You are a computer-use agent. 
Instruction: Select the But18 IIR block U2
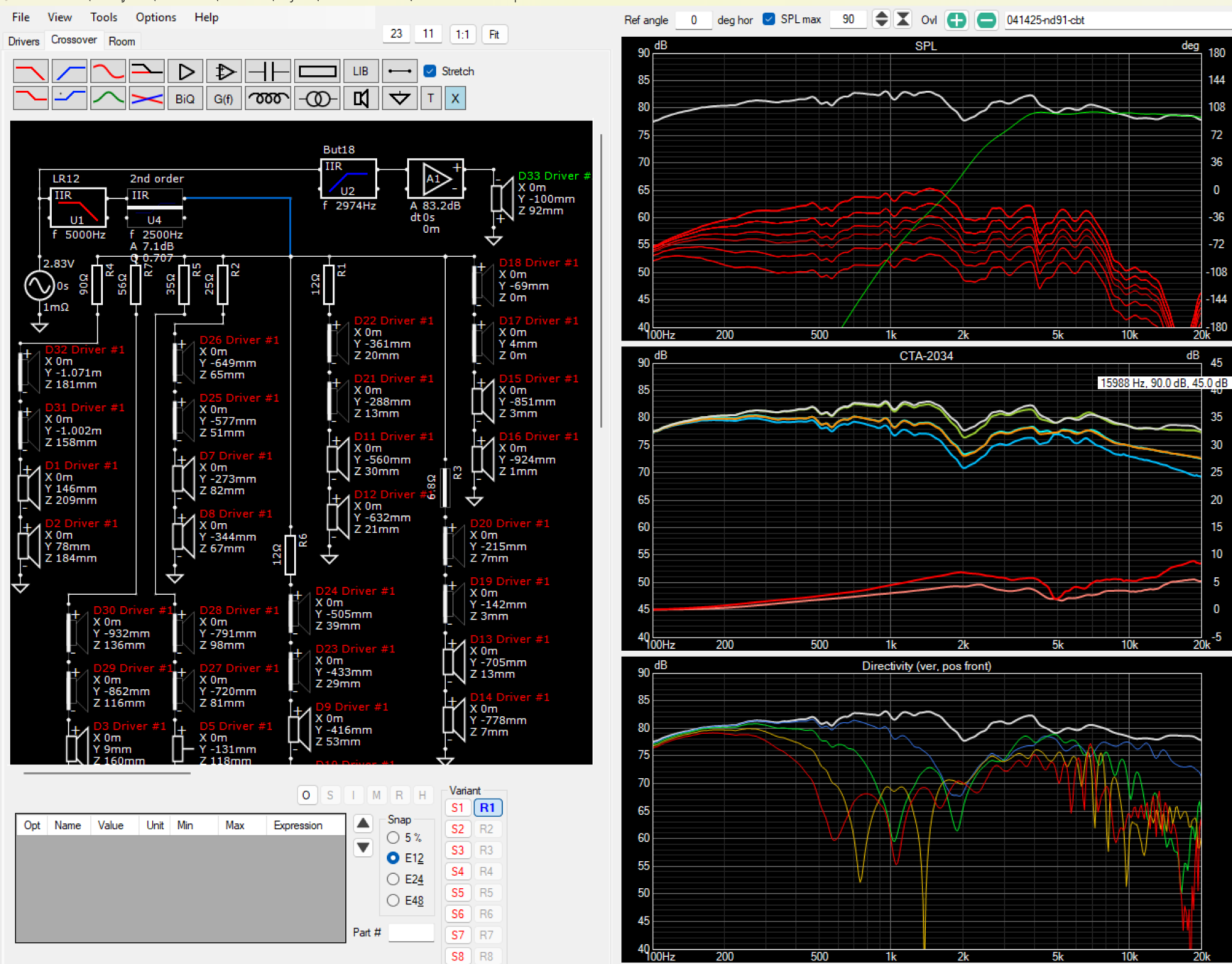point(348,178)
